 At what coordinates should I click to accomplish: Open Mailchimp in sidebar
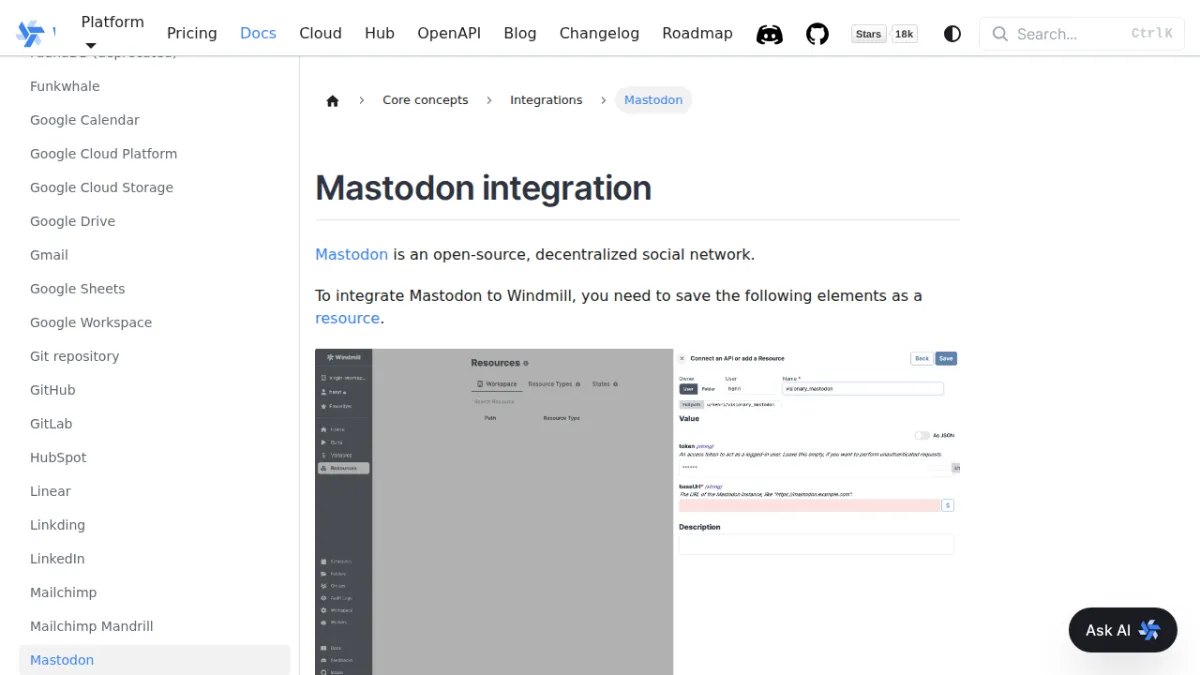click(63, 593)
